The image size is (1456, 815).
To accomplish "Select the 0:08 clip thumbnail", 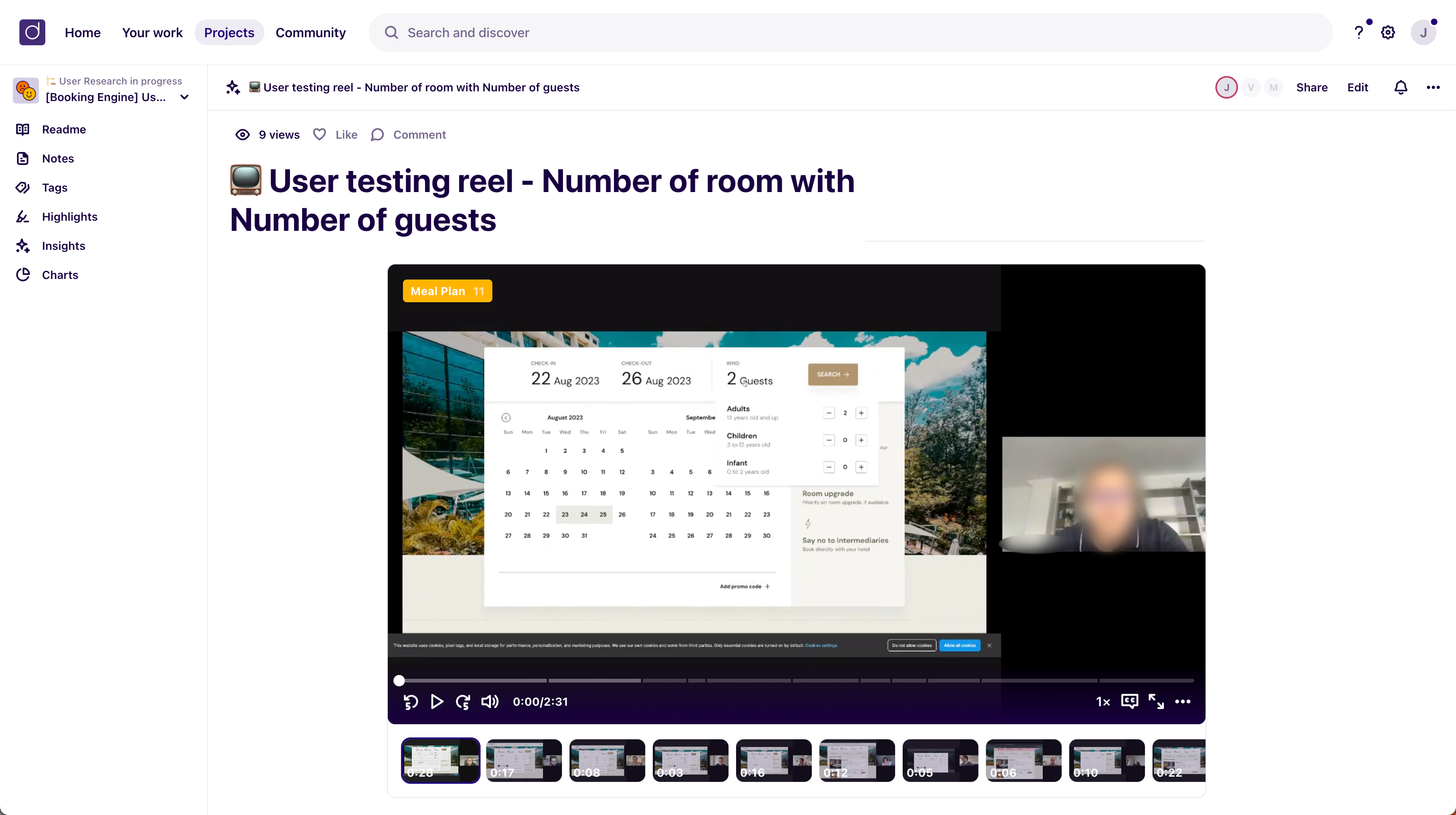I will pyautogui.click(x=607, y=760).
